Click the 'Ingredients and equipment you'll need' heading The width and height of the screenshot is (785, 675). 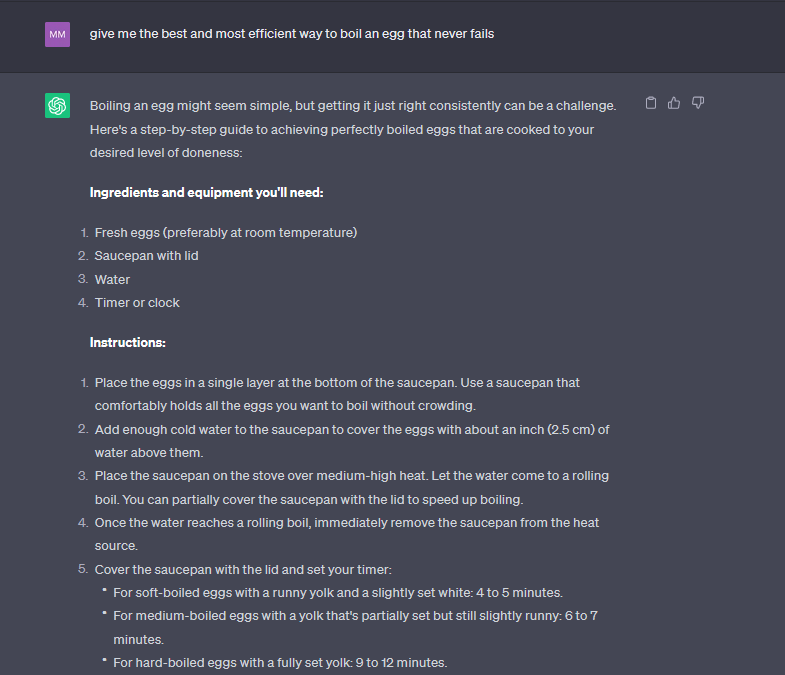207,192
